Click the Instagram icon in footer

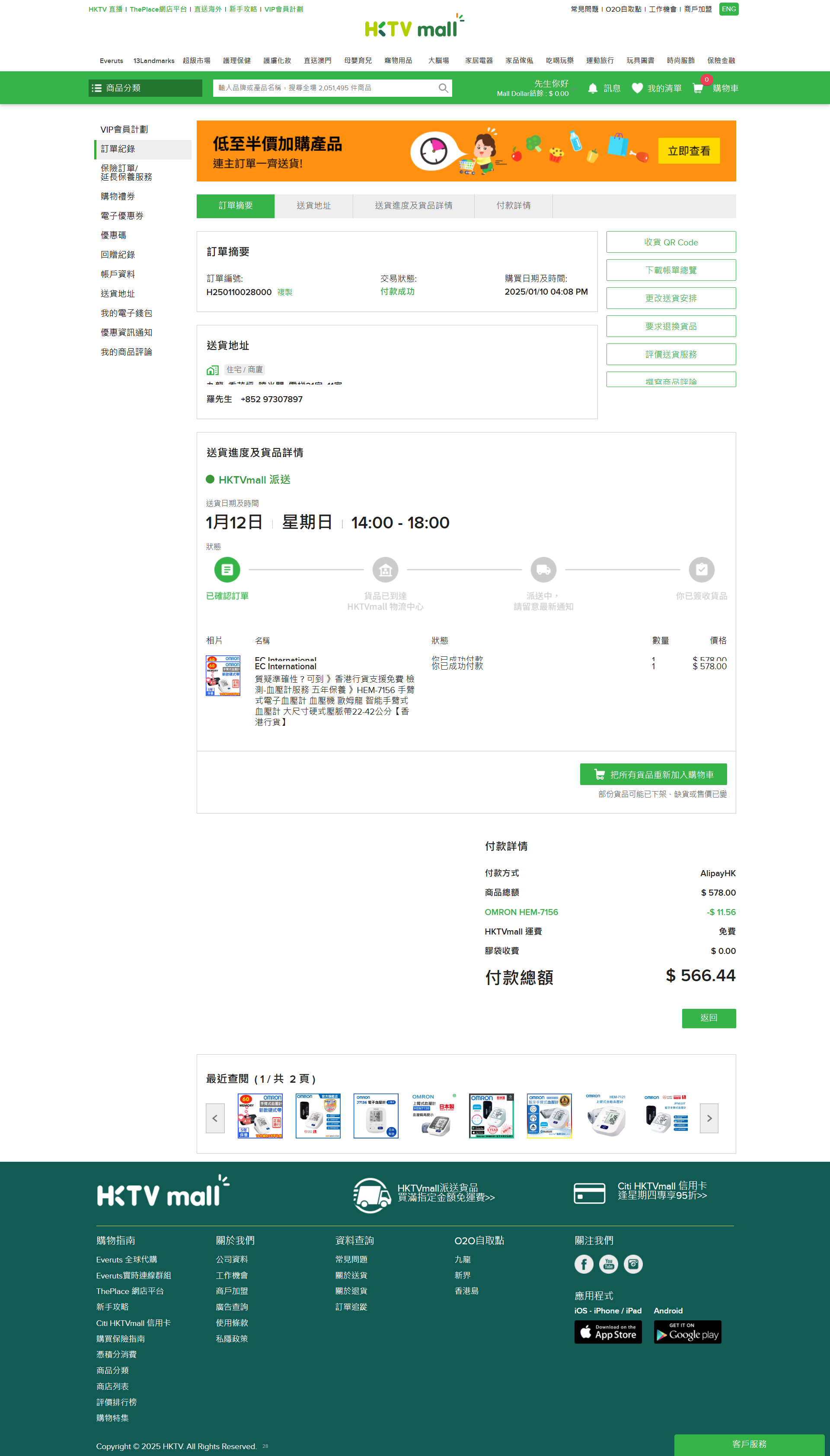pyautogui.click(x=633, y=1264)
